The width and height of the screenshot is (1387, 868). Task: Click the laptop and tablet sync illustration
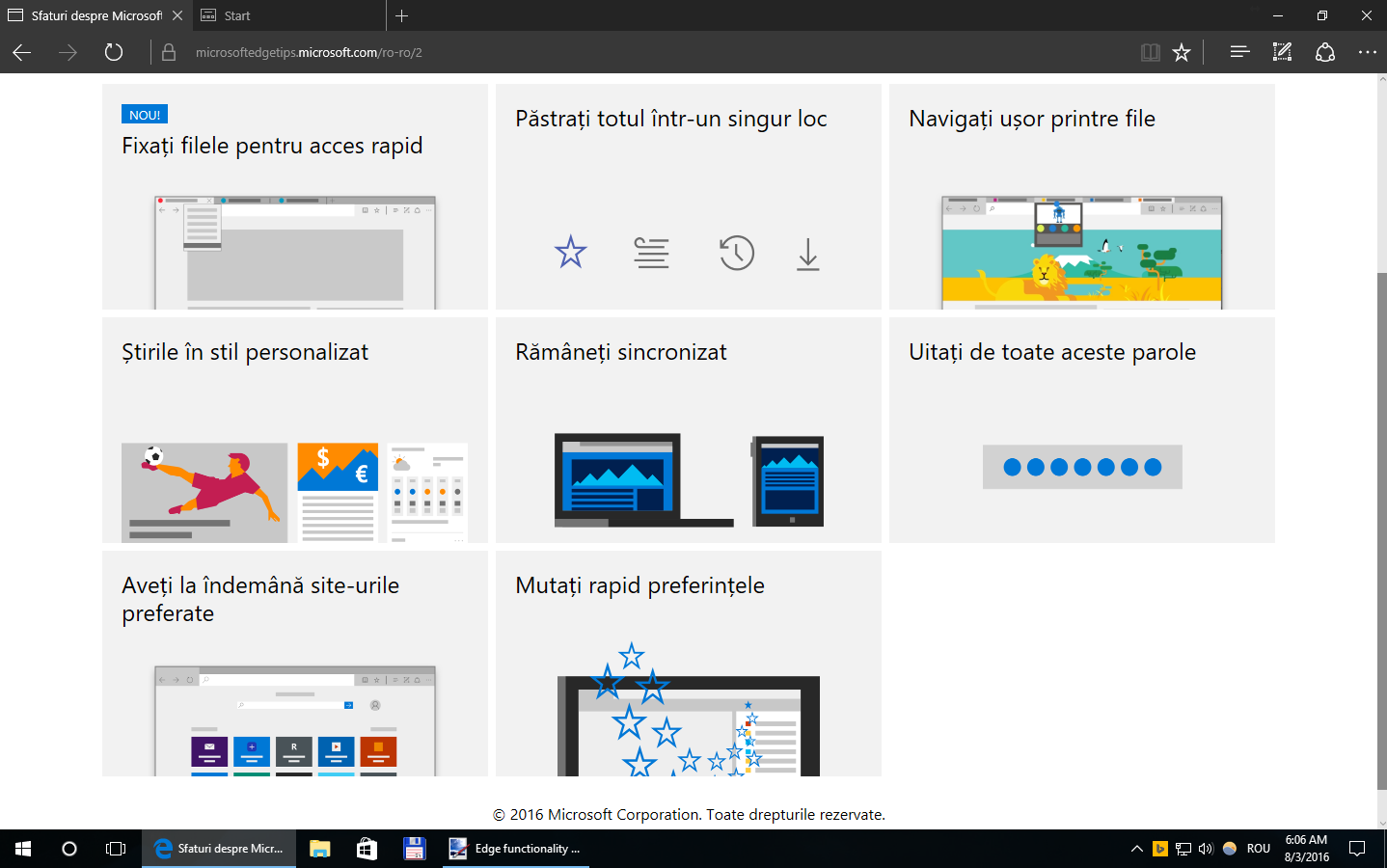(x=689, y=480)
